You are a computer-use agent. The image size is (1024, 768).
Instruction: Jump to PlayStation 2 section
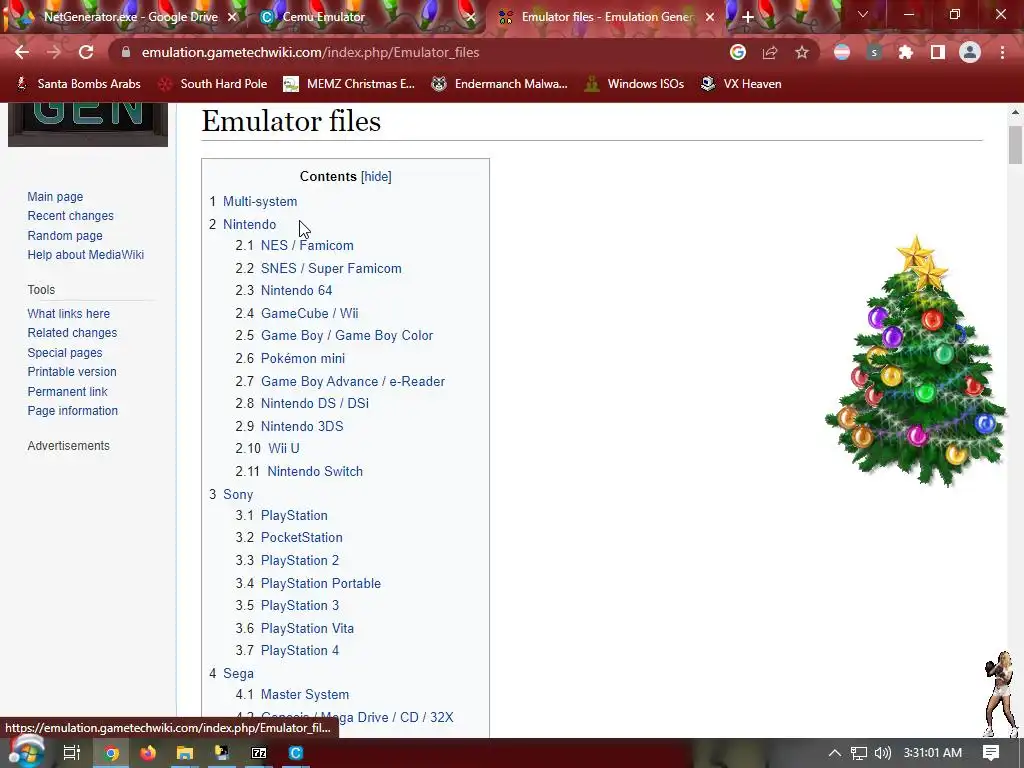[x=300, y=560]
